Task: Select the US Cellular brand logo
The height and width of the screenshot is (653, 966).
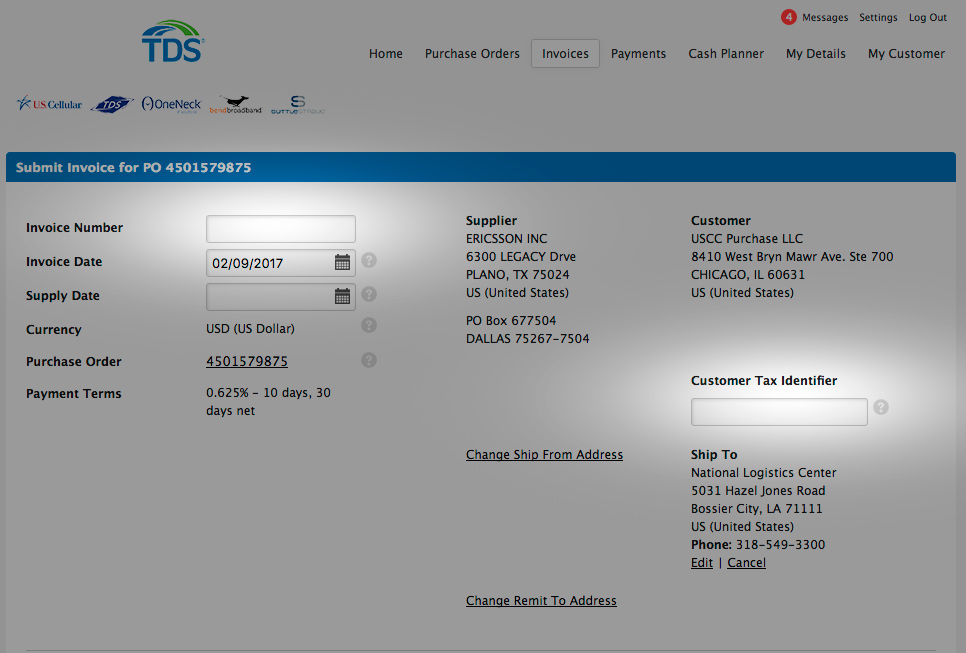Action: [49, 103]
